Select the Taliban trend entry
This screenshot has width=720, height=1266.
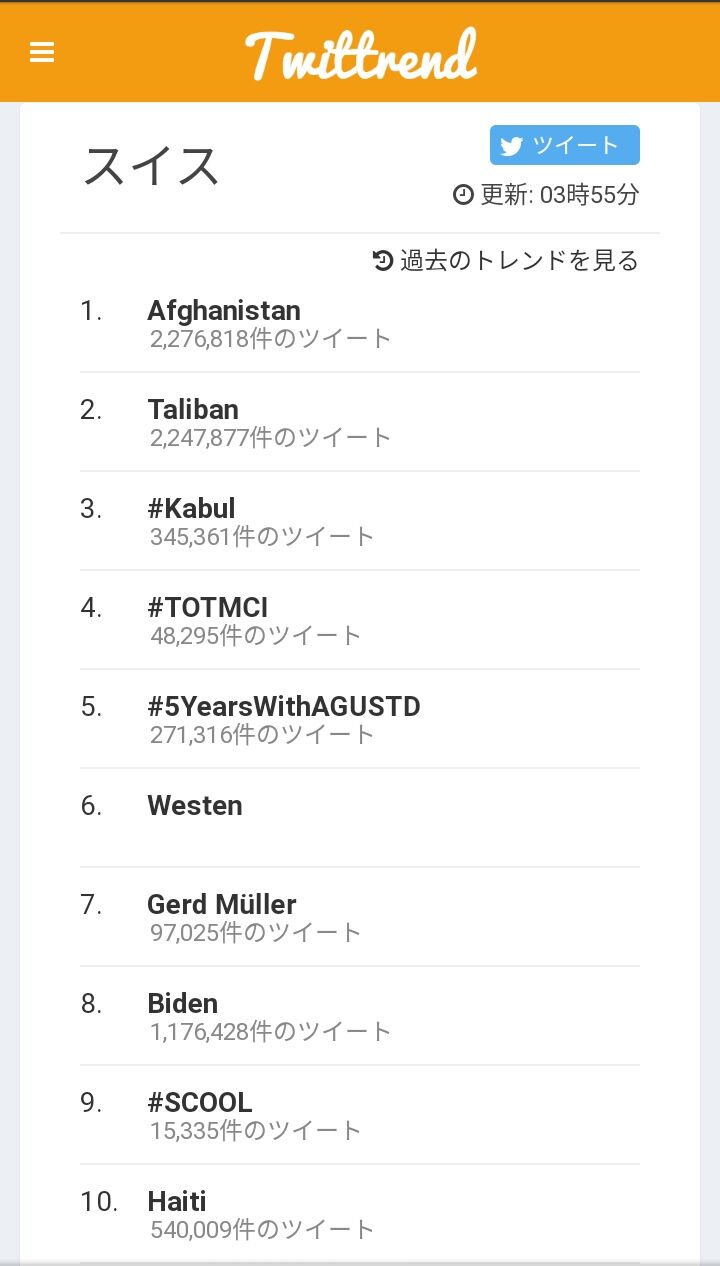193,410
